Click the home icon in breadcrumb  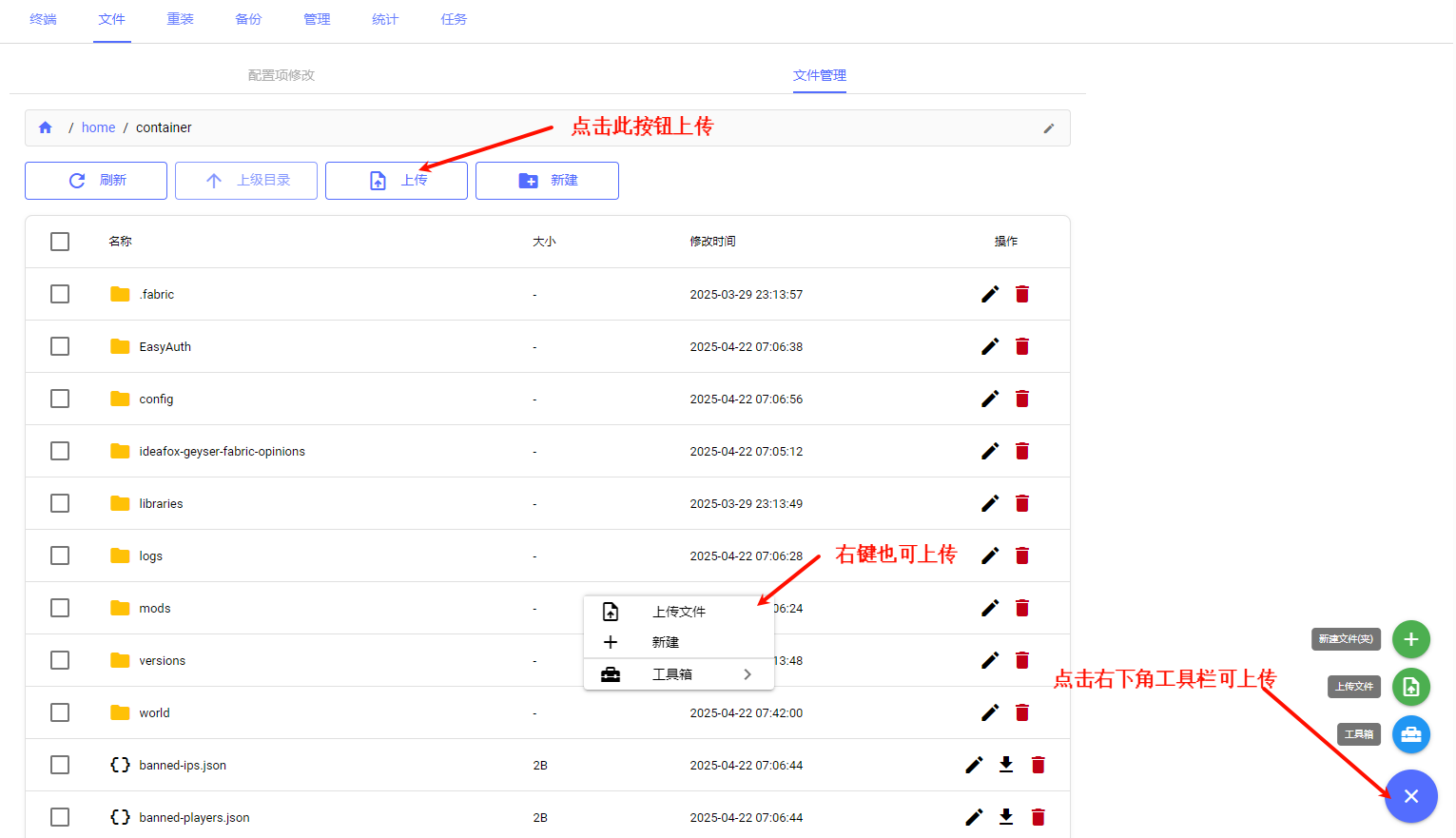[46, 127]
